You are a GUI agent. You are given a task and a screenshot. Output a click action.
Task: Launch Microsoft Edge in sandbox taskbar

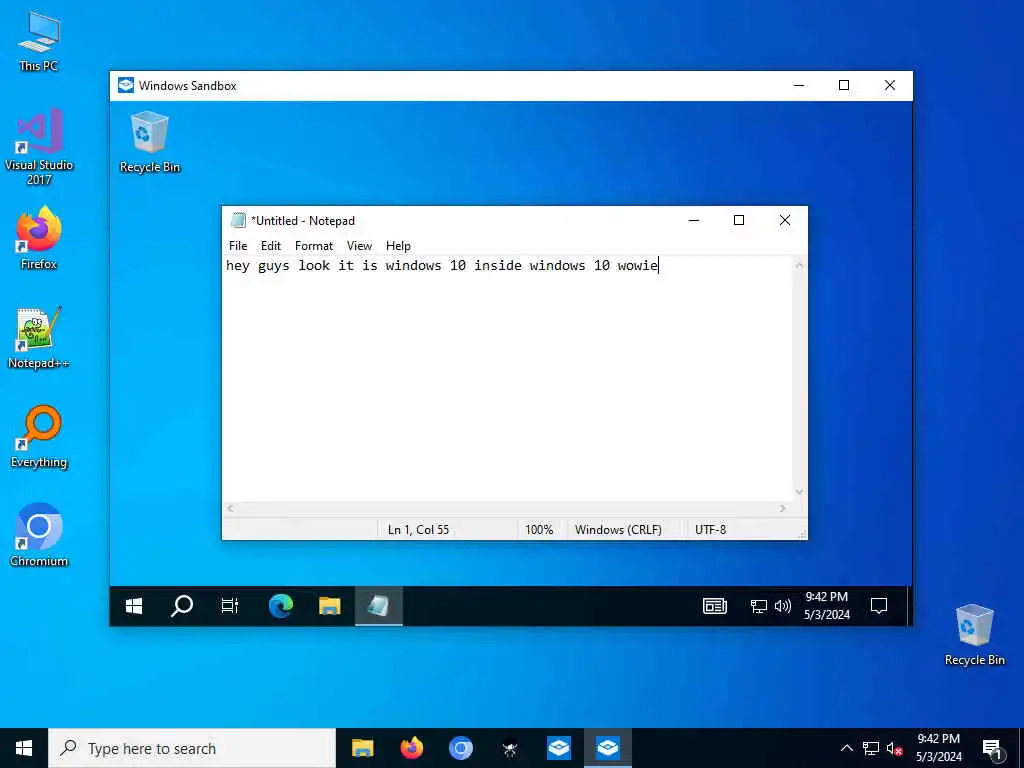click(281, 606)
